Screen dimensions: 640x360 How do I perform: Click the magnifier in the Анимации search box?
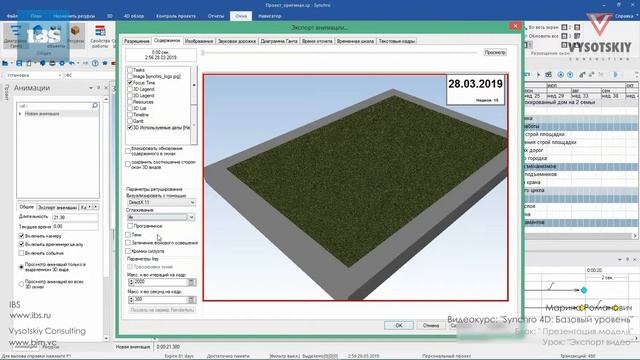(x=95, y=106)
